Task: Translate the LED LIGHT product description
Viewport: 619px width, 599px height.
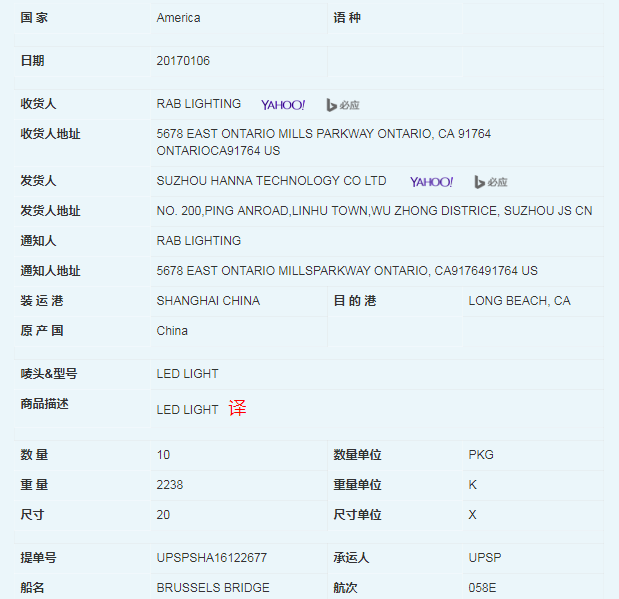Action: pyautogui.click(x=237, y=408)
